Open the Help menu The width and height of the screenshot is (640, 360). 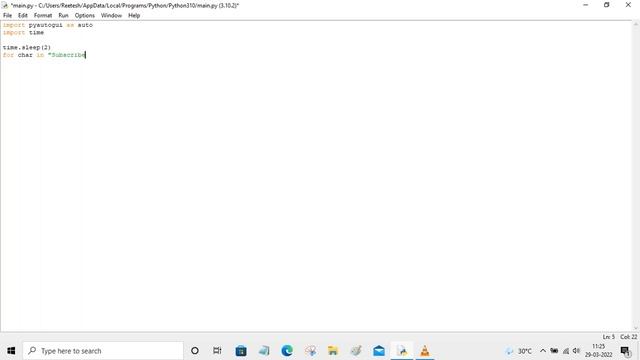[x=134, y=16]
